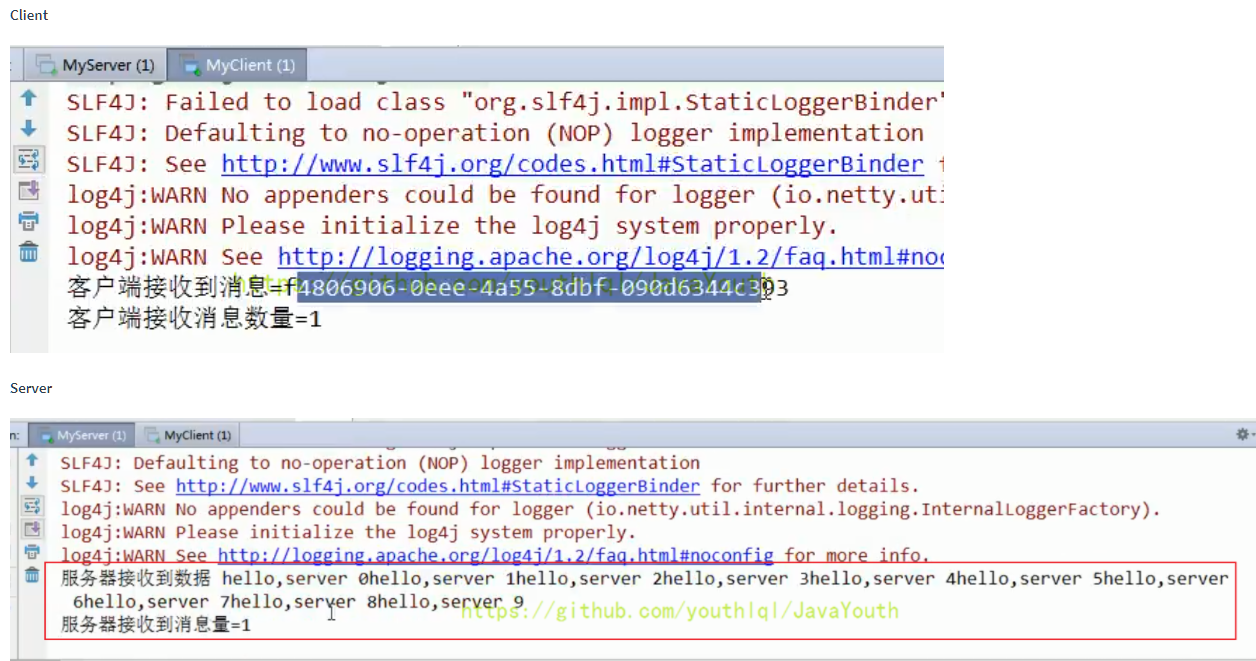
Task: Open log4j faq noconfig link in Server console
Action: (x=495, y=555)
